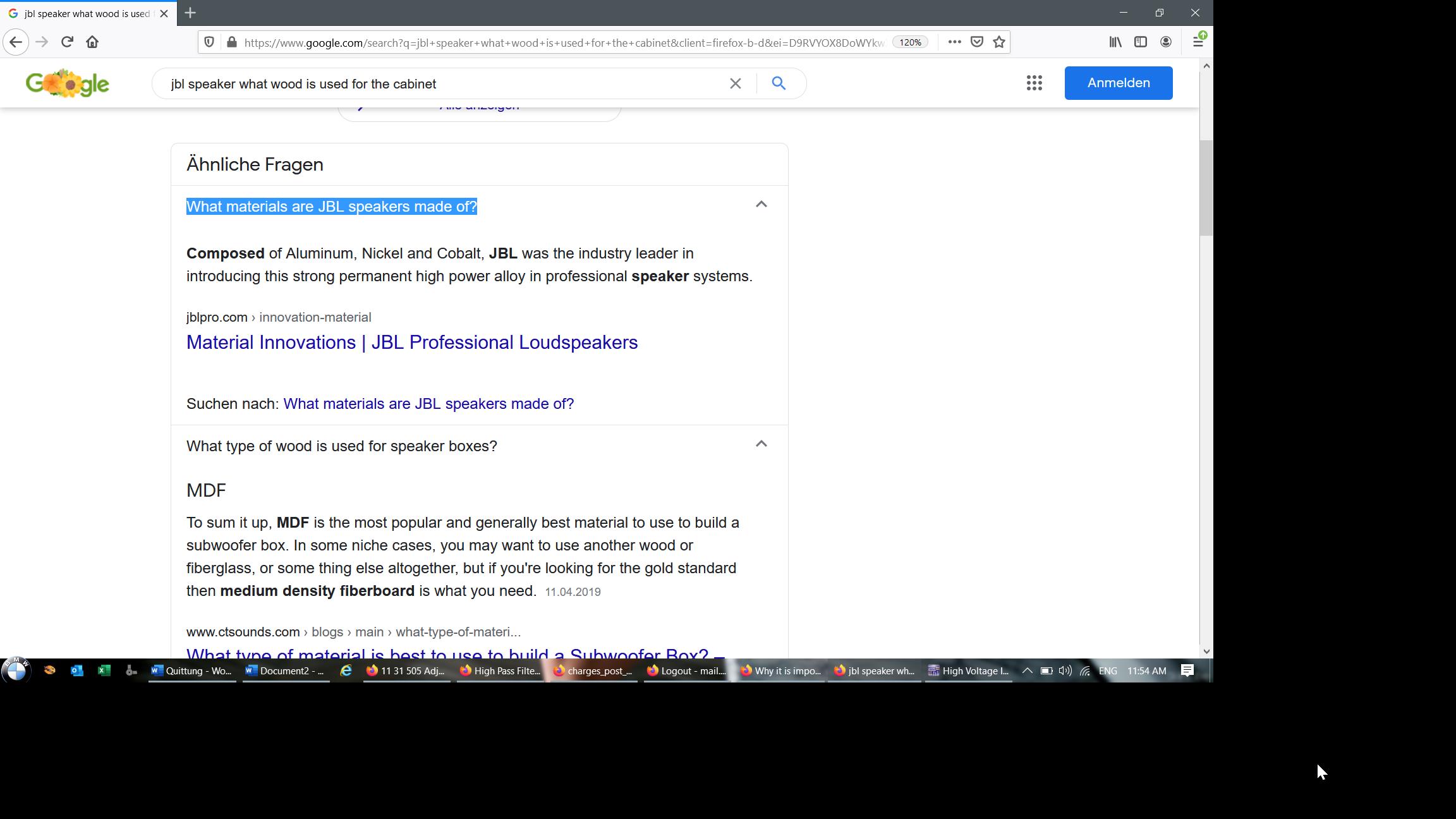Viewport: 1456px width, 819px height.
Task: Switch to Logout - mail Firefox window
Action: pos(687,670)
